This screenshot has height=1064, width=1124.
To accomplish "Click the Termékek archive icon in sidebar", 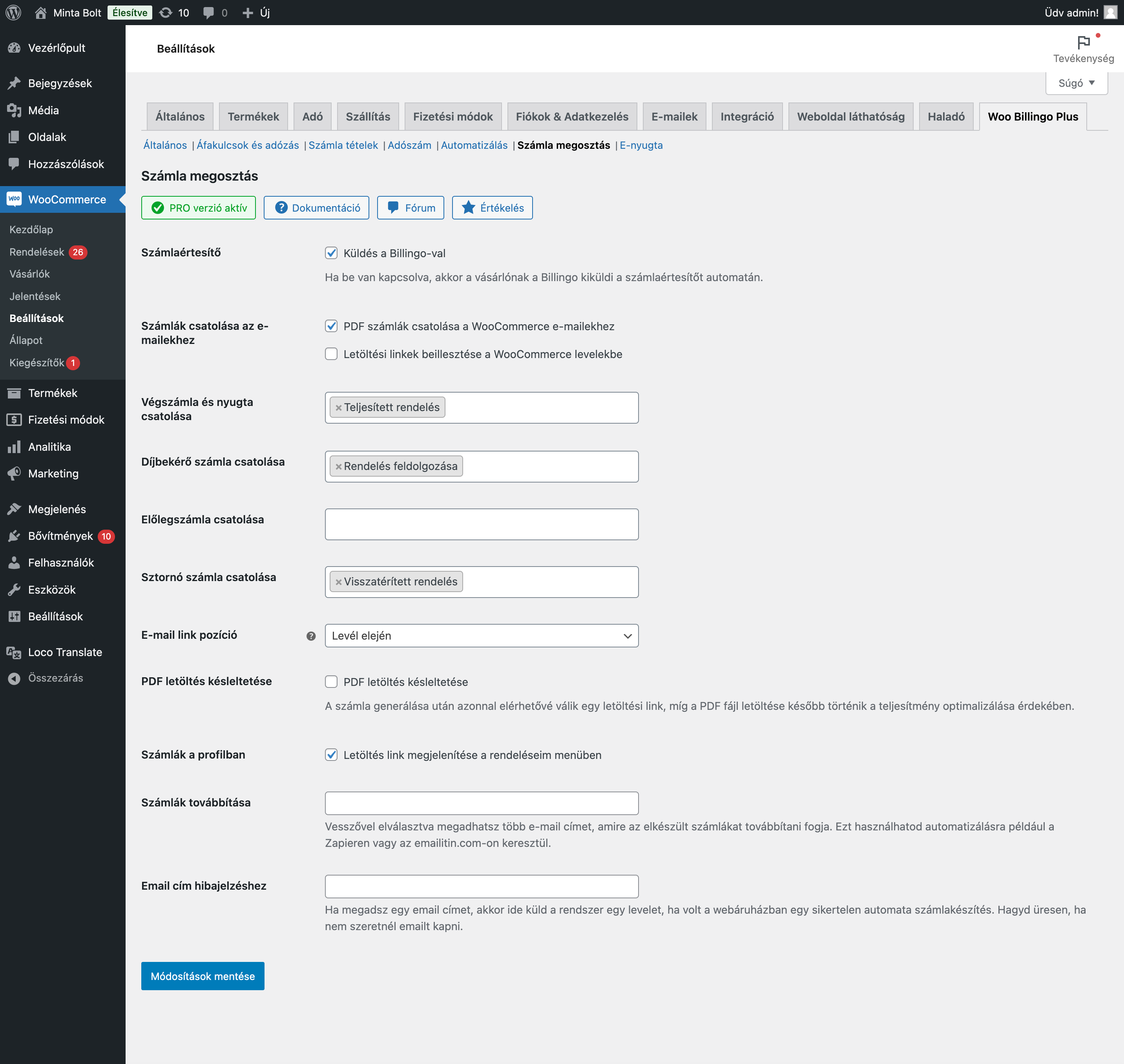I will click(14, 393).
